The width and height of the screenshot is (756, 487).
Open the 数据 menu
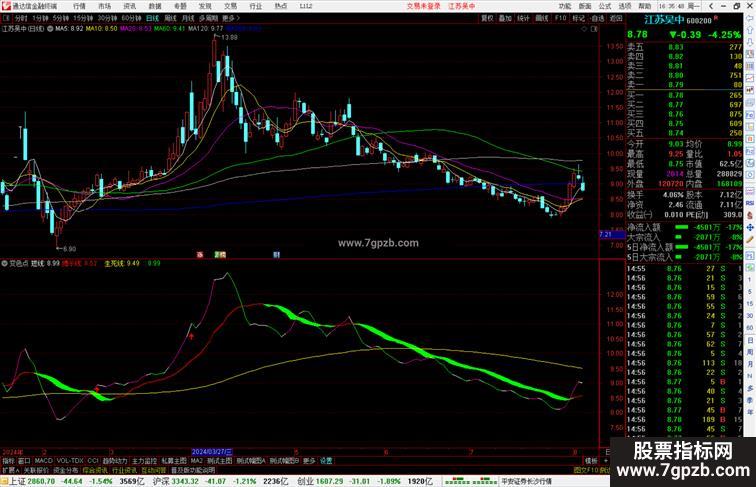pyautogui.click(x=155, y=6)
